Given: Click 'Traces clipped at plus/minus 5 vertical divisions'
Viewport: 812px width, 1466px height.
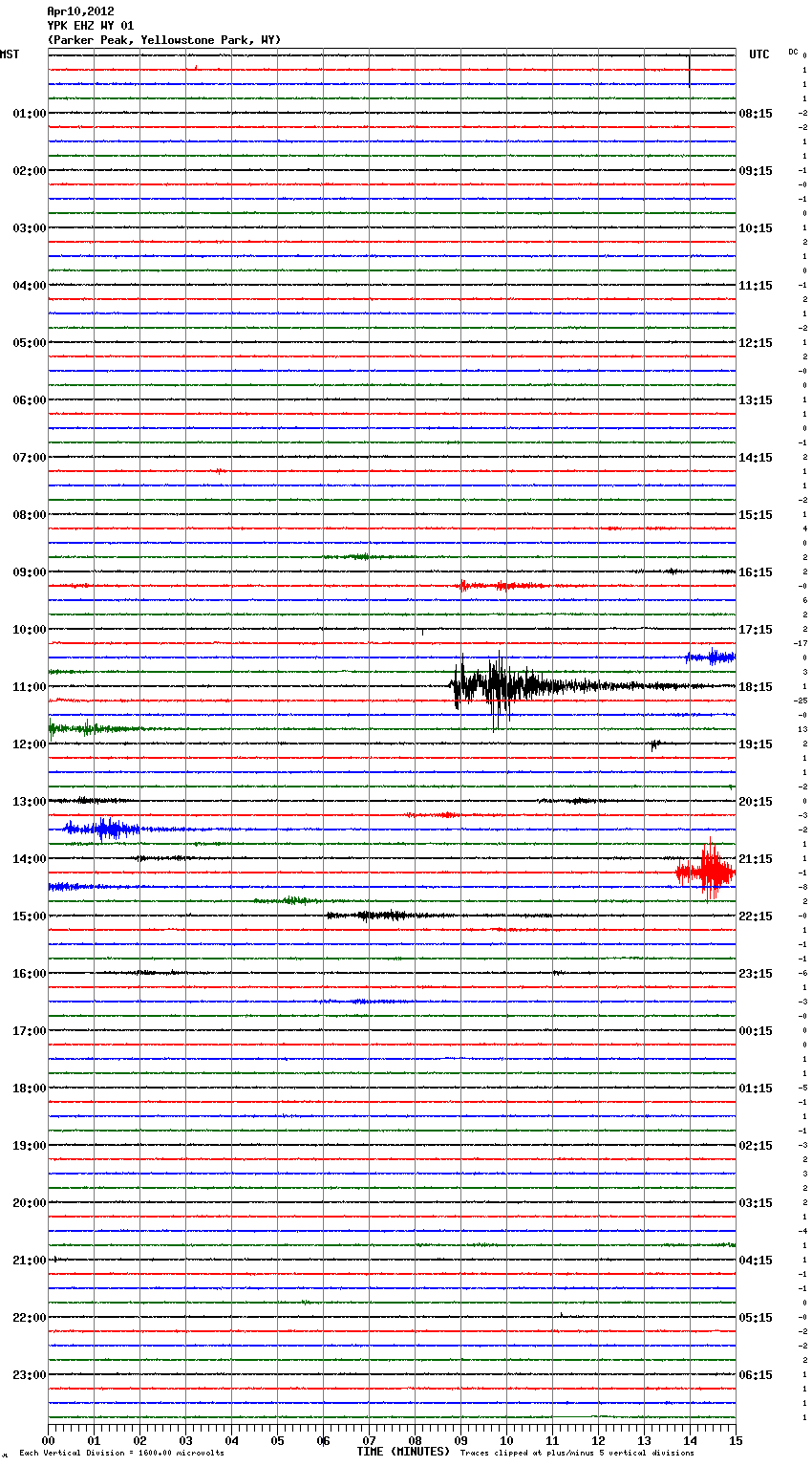Looking at the screenshot, I should click(577, 1454).
